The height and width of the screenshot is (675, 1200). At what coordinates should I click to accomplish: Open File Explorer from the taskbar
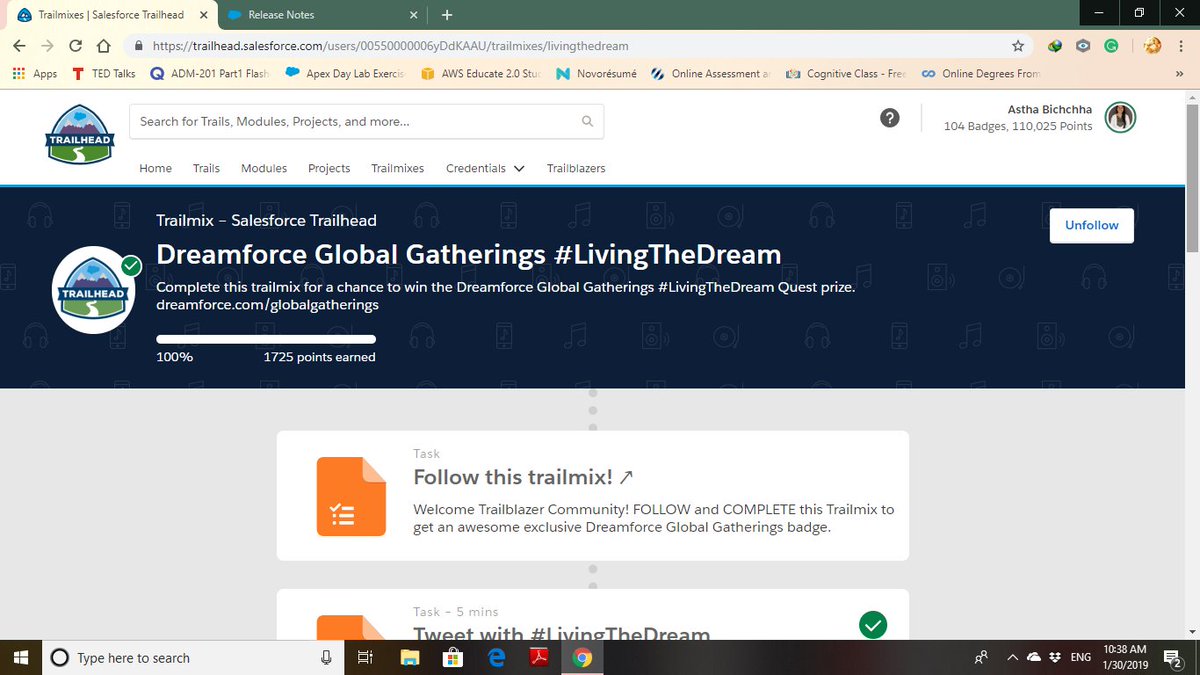tap(410, 658)
